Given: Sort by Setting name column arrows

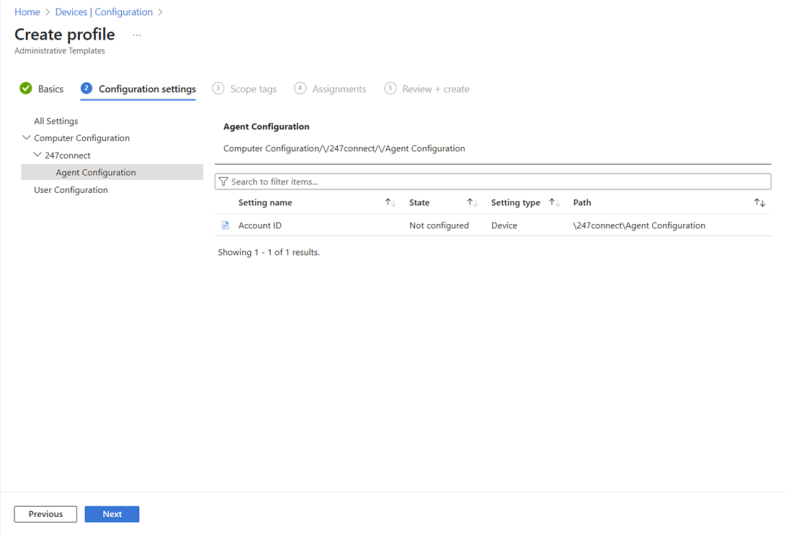Looking at the screenshot, I should (x=390, y=203).
